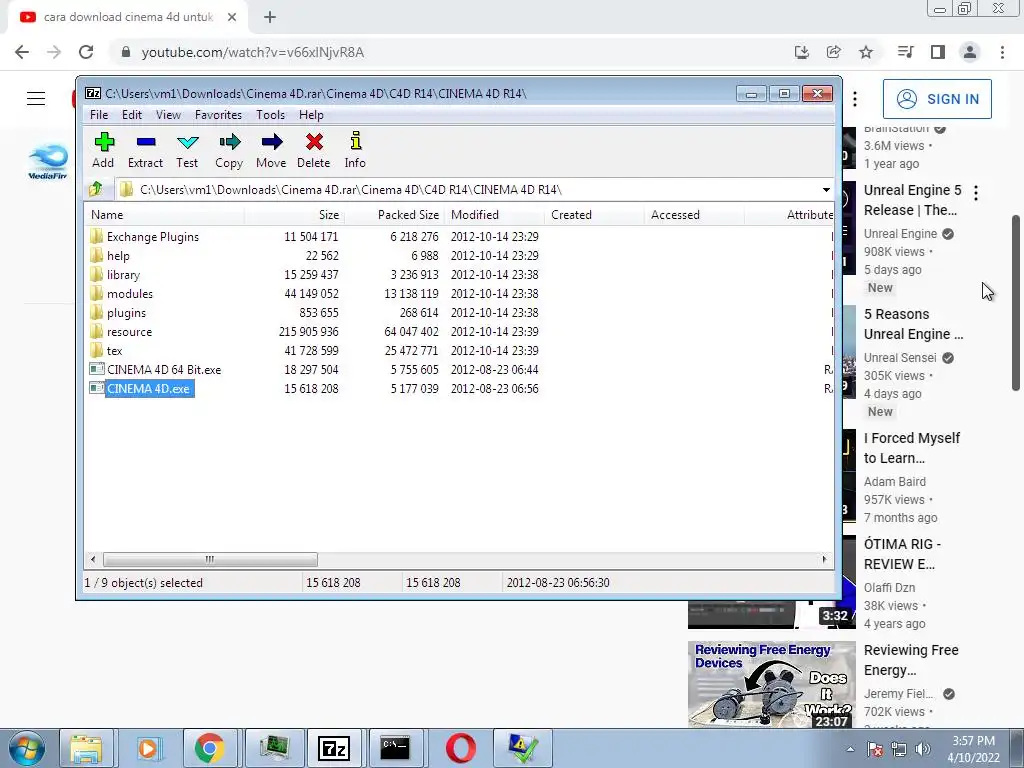The height and width of the screenshot is (768, 1024).
Task: Sort by Packed Size column header
Action: pos(394,215)
